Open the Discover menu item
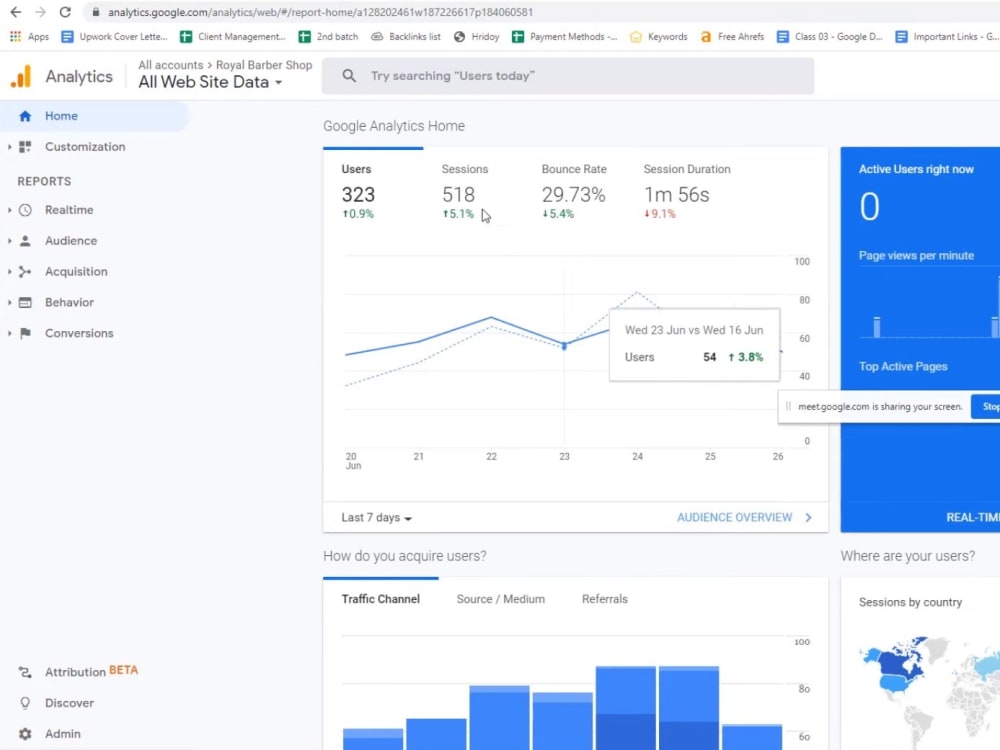 [70, 703]
